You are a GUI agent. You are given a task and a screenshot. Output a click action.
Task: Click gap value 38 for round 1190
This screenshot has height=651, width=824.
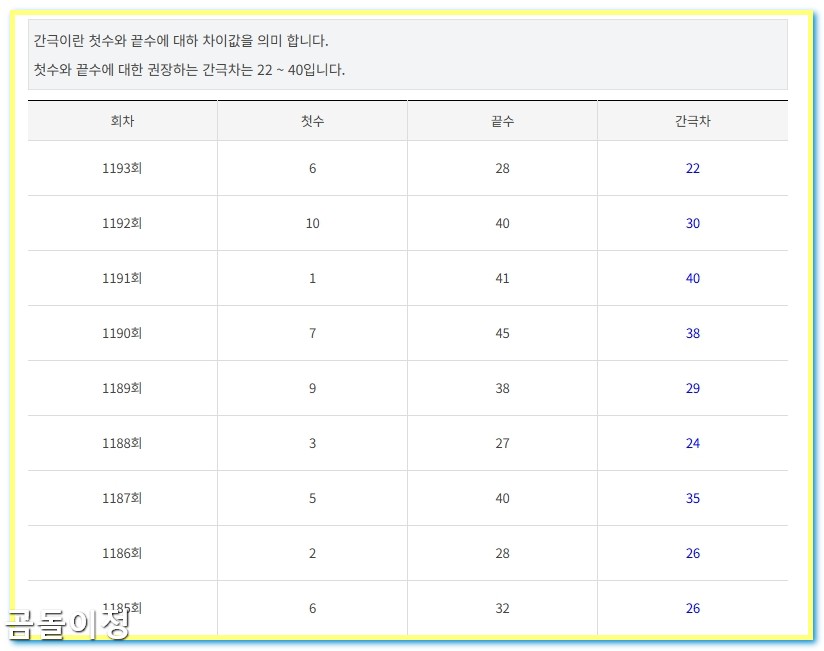[x=692, y=333]
